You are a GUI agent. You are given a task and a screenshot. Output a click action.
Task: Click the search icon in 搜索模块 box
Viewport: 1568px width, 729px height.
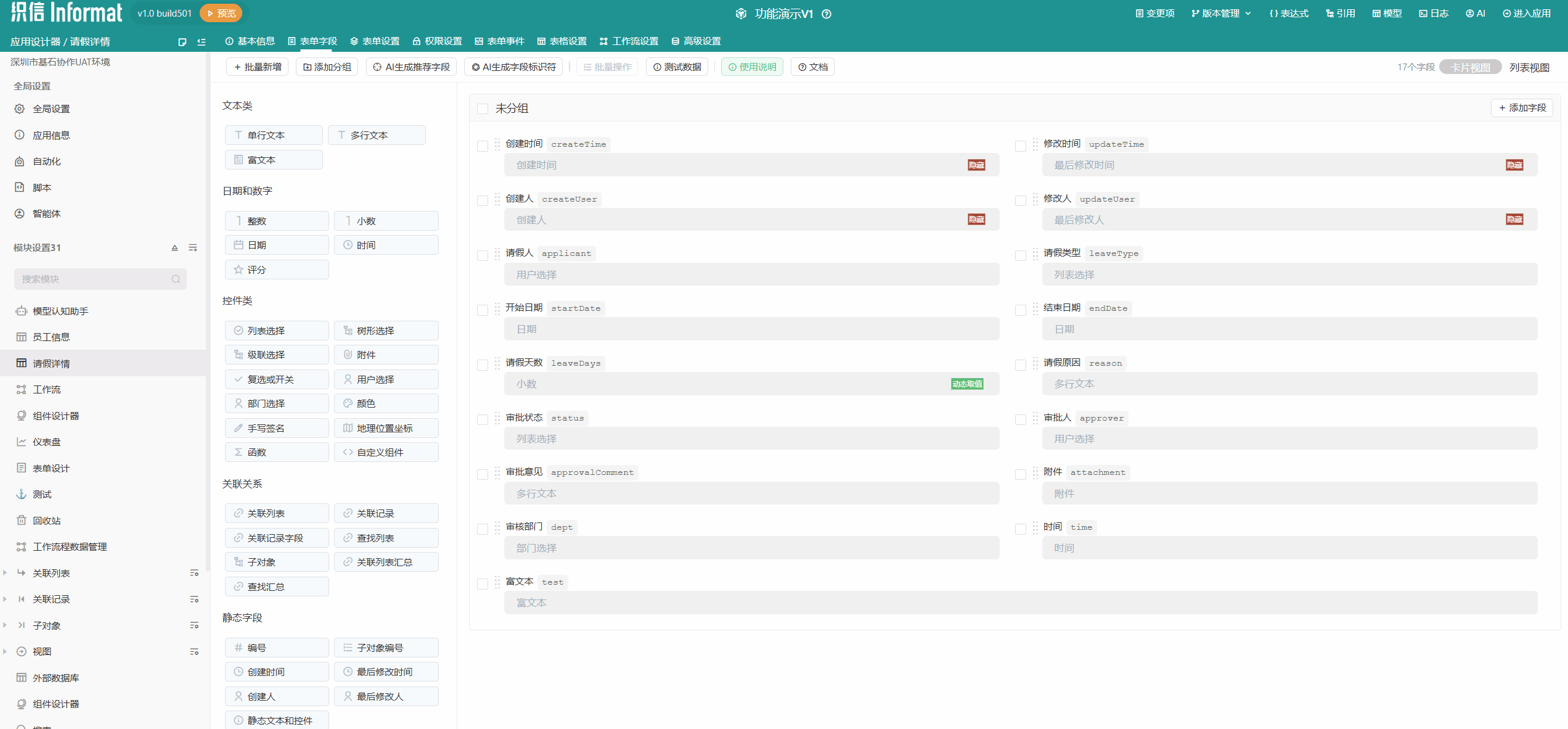(176, 279)
